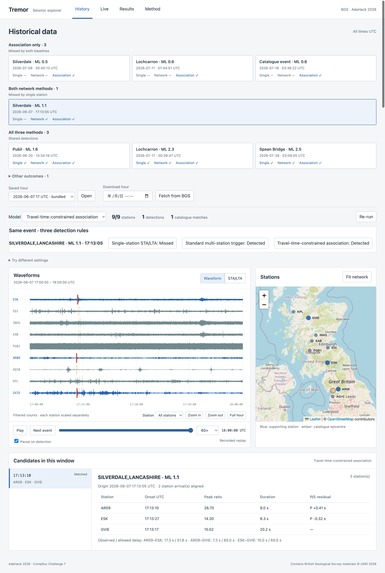Start replay with the Play button
The height and width of the screenshot is (573, 385).
20,430
